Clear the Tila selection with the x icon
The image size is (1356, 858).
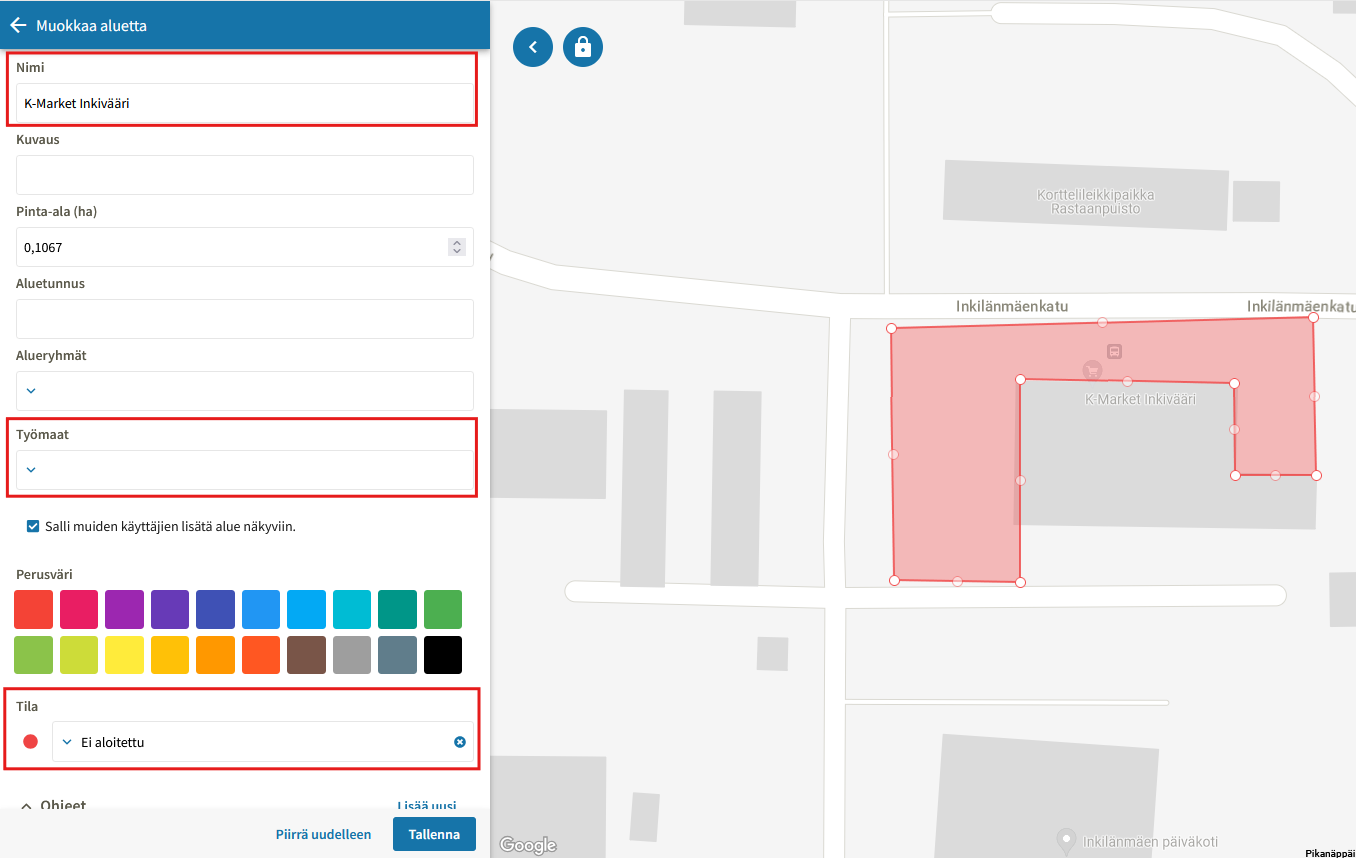click(460, 742)
